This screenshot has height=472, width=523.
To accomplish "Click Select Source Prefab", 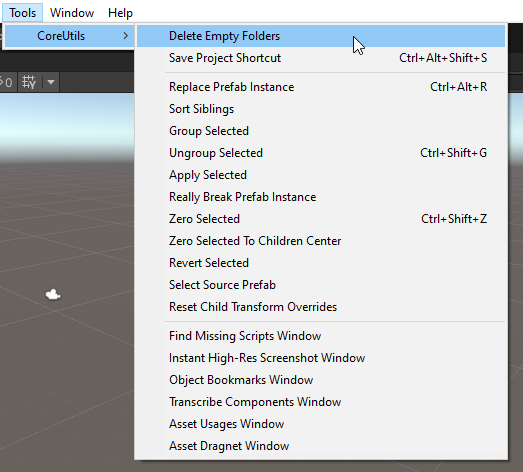I will [321, 285].
